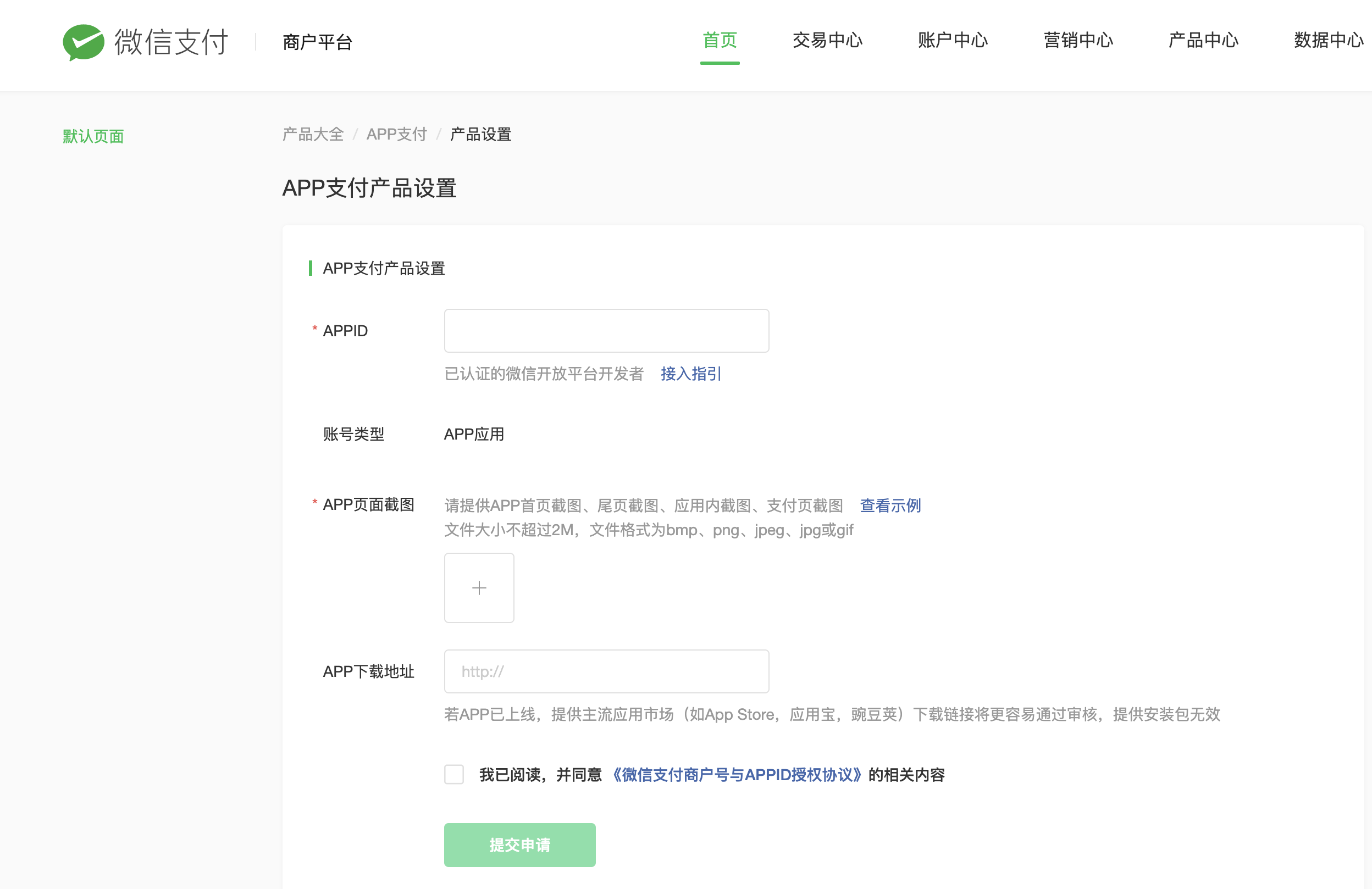Navigate to 产品大全 breadcrumb

pyautogui.click(x=312, y=134)
